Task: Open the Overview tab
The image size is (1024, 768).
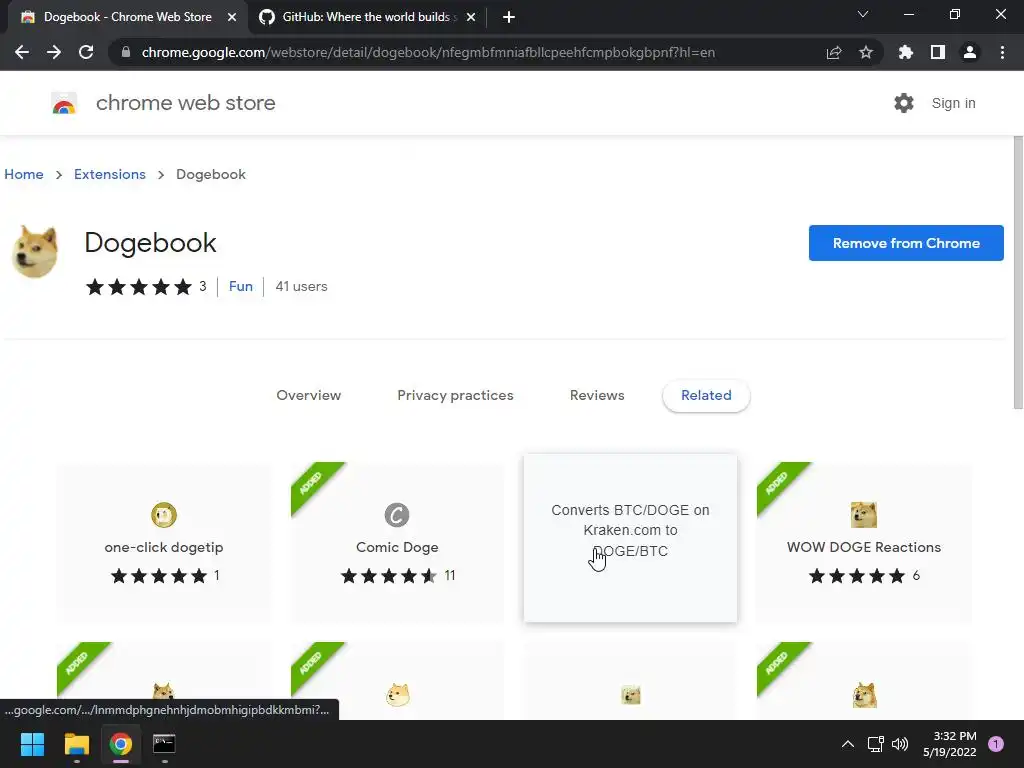Action: tap(308, 395)
